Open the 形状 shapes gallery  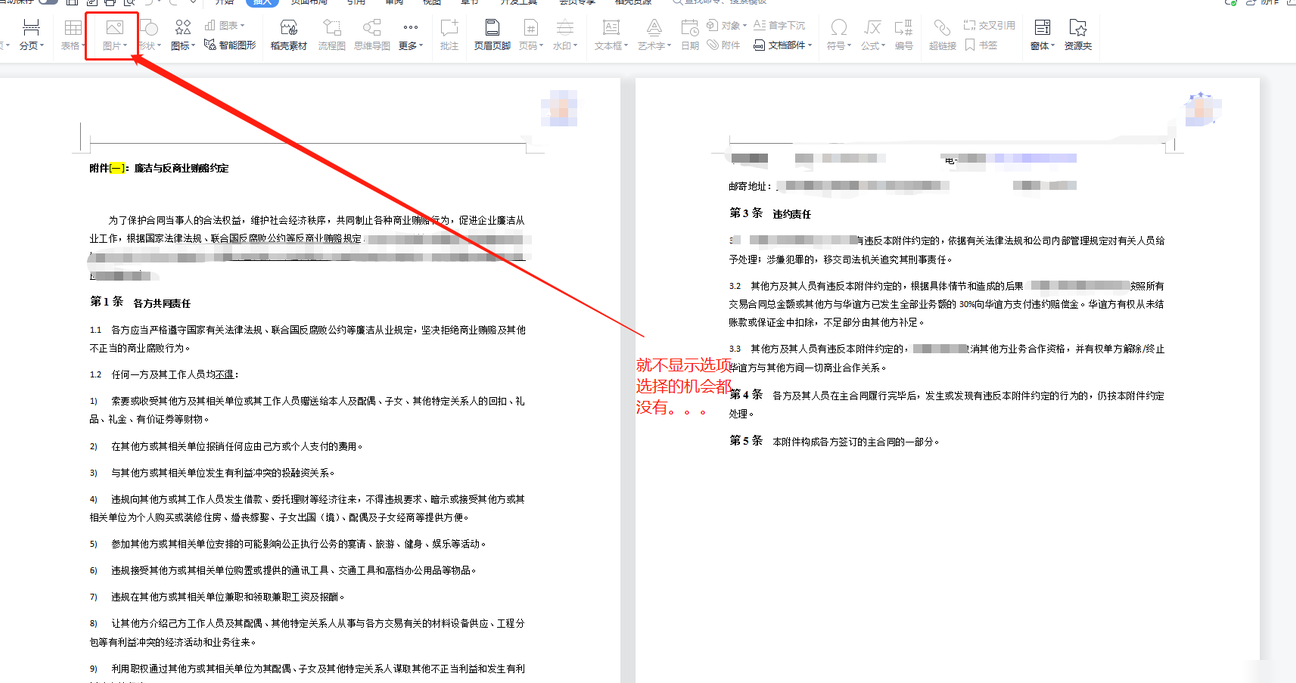[x=150, y=35]
